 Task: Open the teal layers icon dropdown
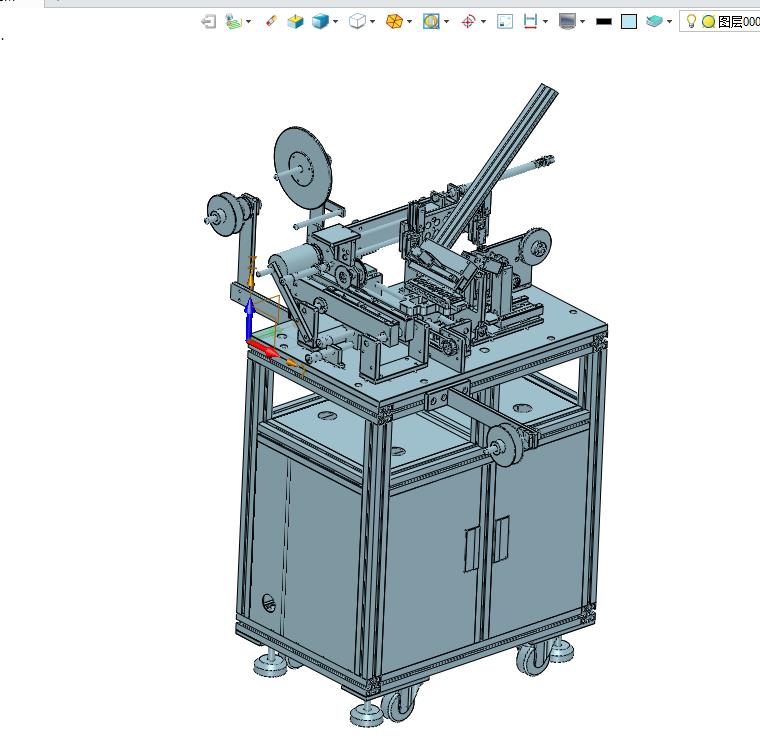pos(669,22)
